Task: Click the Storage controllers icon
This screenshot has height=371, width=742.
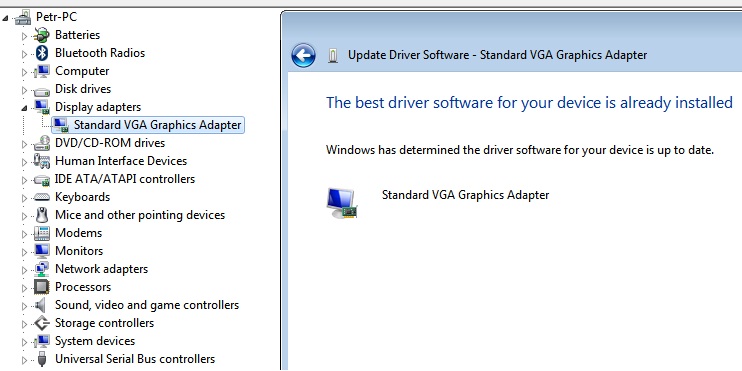Action: pos(42,323)
